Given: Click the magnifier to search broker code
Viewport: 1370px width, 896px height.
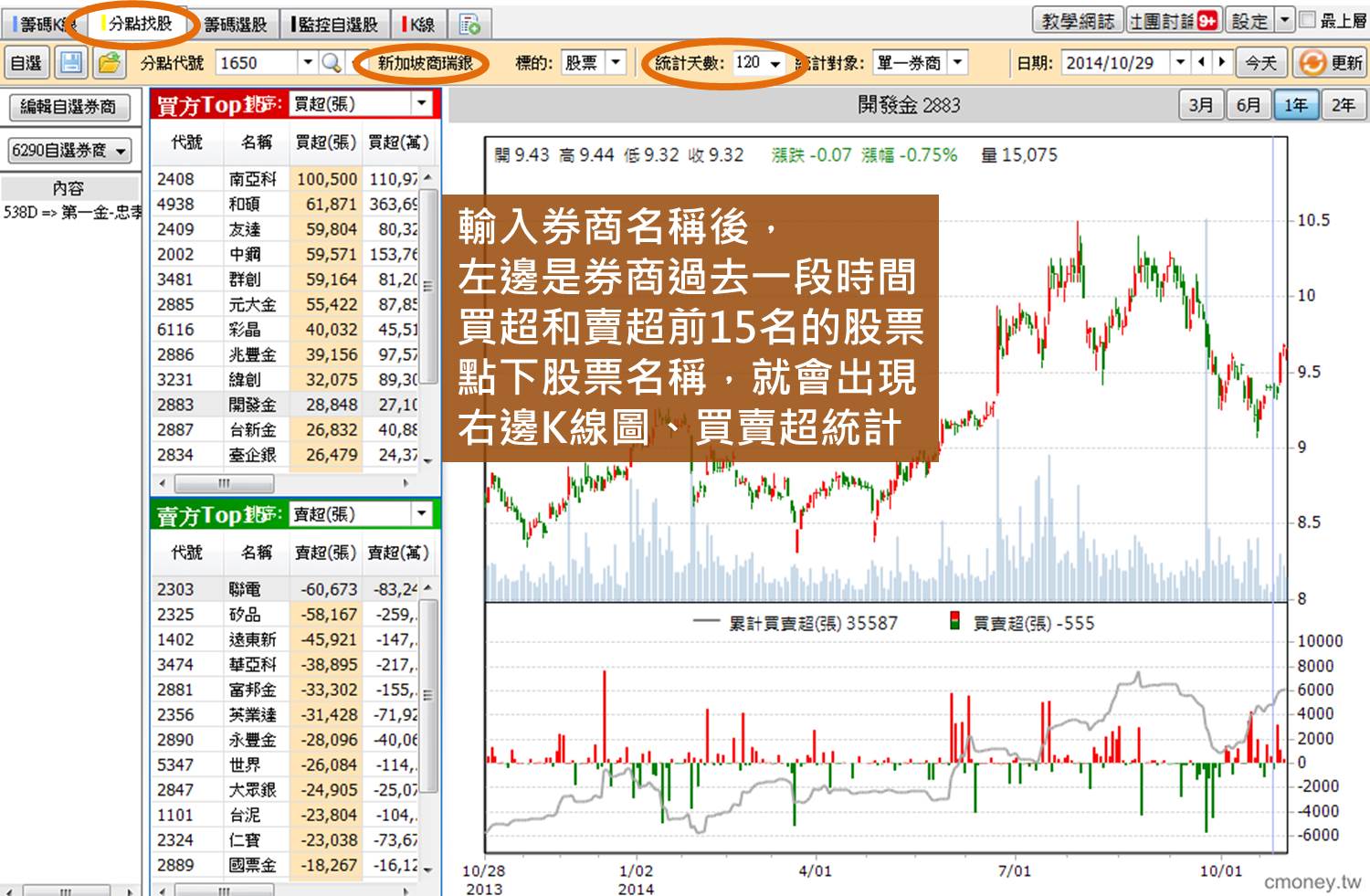Looking at the screenshot, I should pyautogui.click(x=330, y=63).
